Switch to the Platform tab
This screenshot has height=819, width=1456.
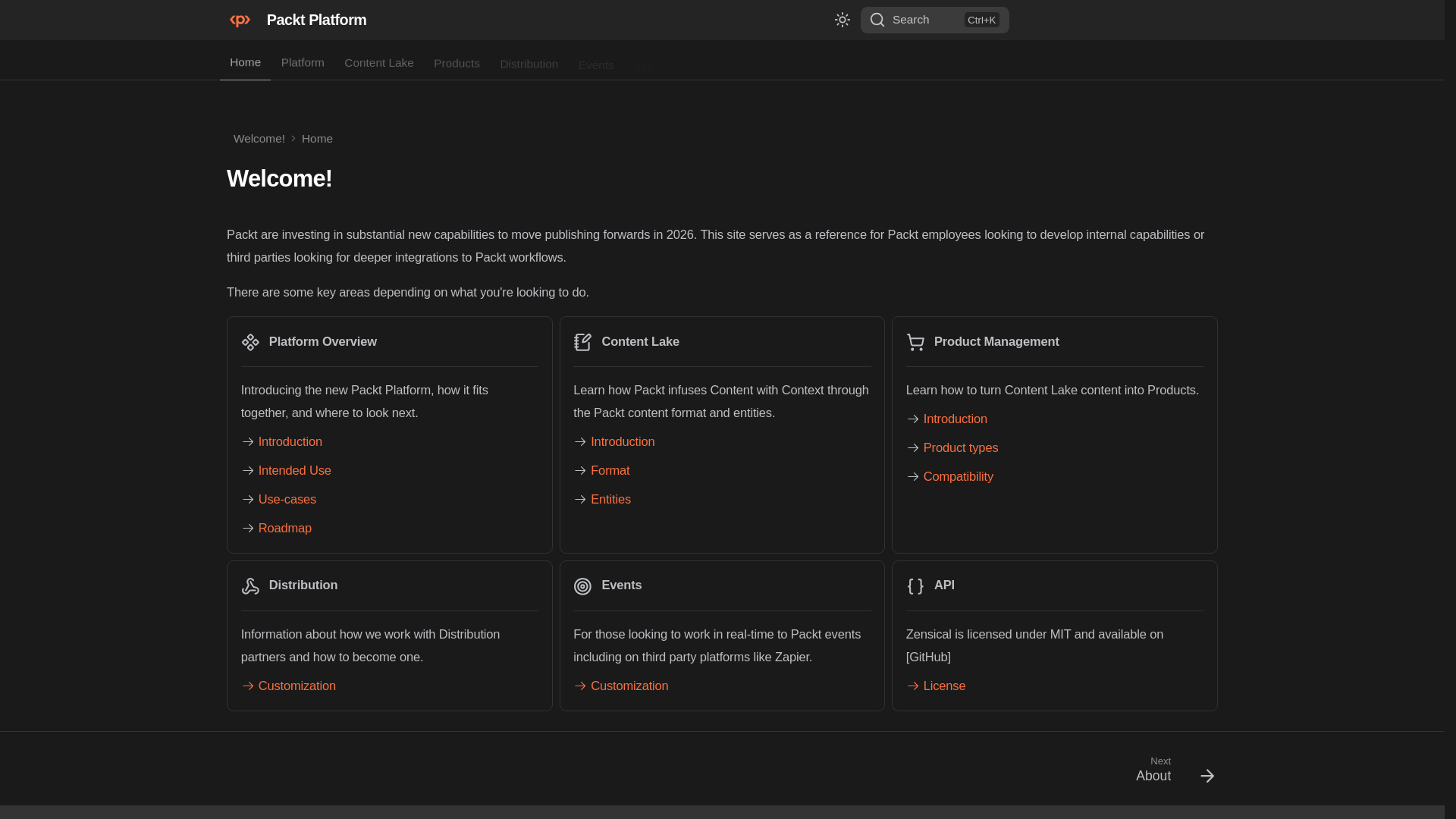tap(303, 62)
